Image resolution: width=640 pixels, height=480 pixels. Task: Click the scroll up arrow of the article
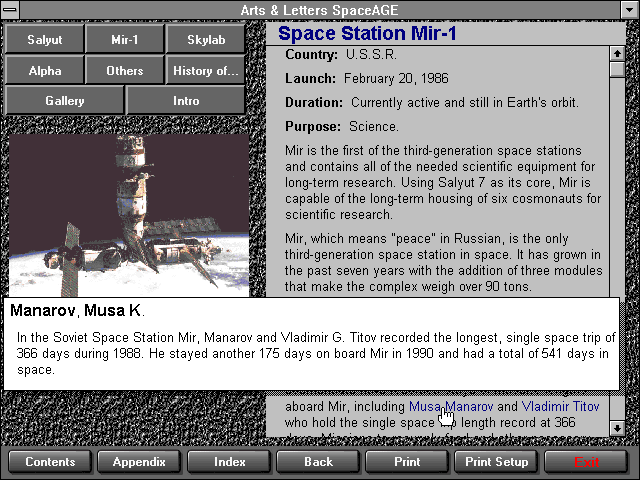[x=617, y=53]
